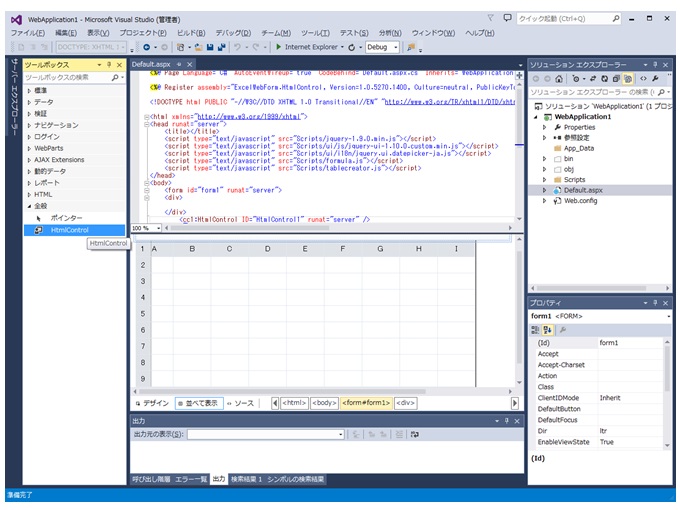Toggle pin on the Properties panel
680x510 pixels.
click(x=655, y=303)
